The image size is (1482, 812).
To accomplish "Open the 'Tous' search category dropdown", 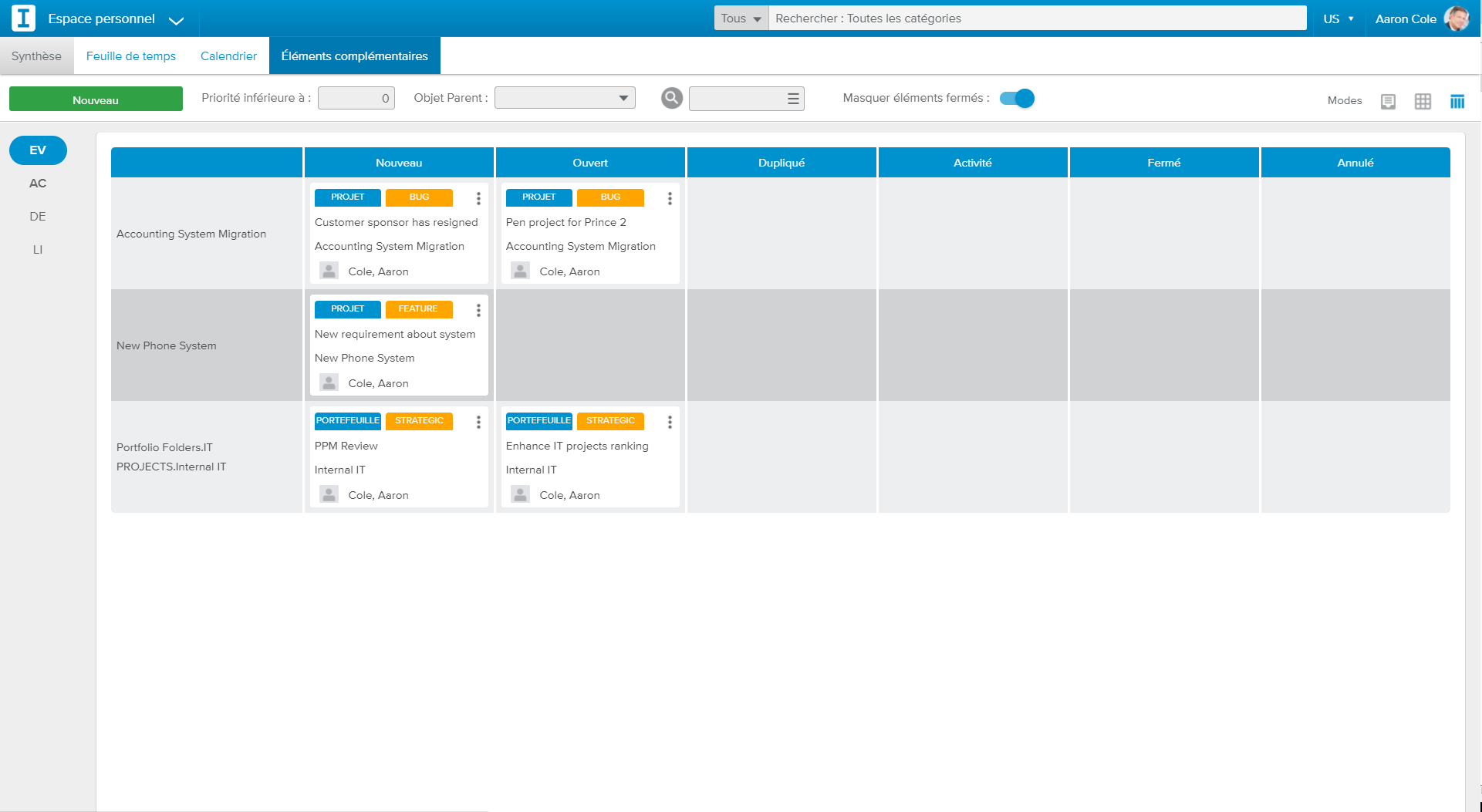I will point(740,18).
